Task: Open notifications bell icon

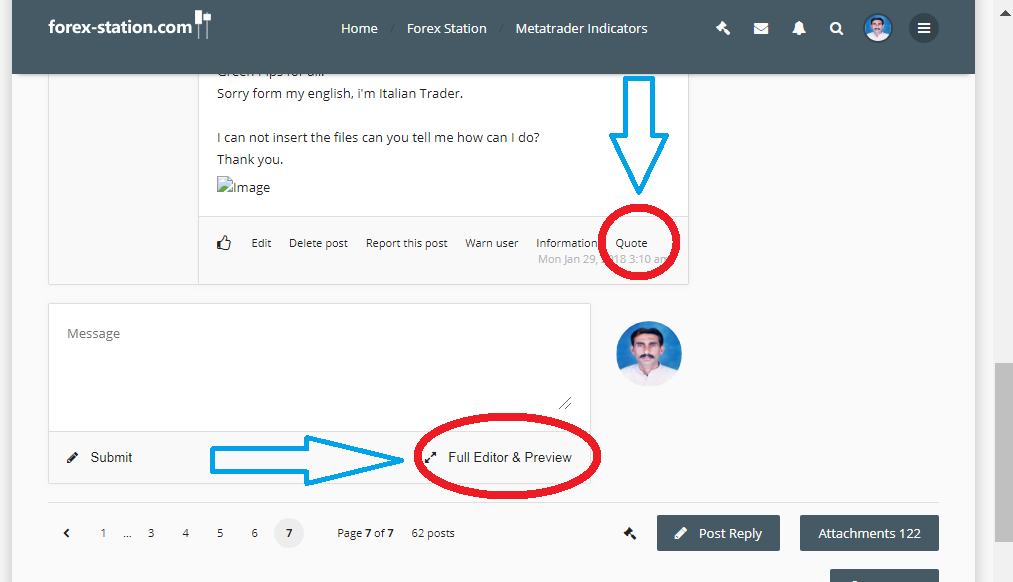Action: [x=799, y=28]
